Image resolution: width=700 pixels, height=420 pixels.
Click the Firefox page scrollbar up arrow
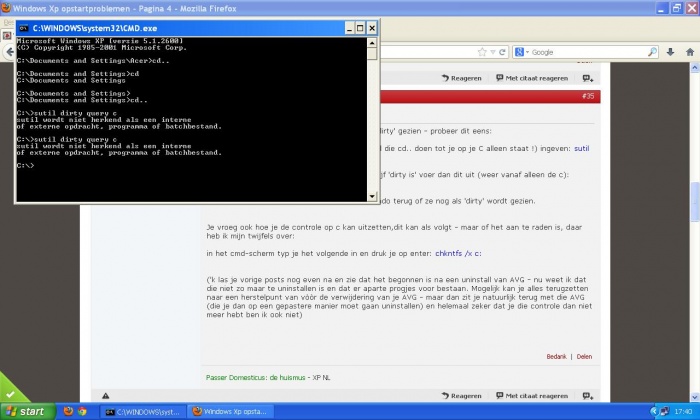695,68
